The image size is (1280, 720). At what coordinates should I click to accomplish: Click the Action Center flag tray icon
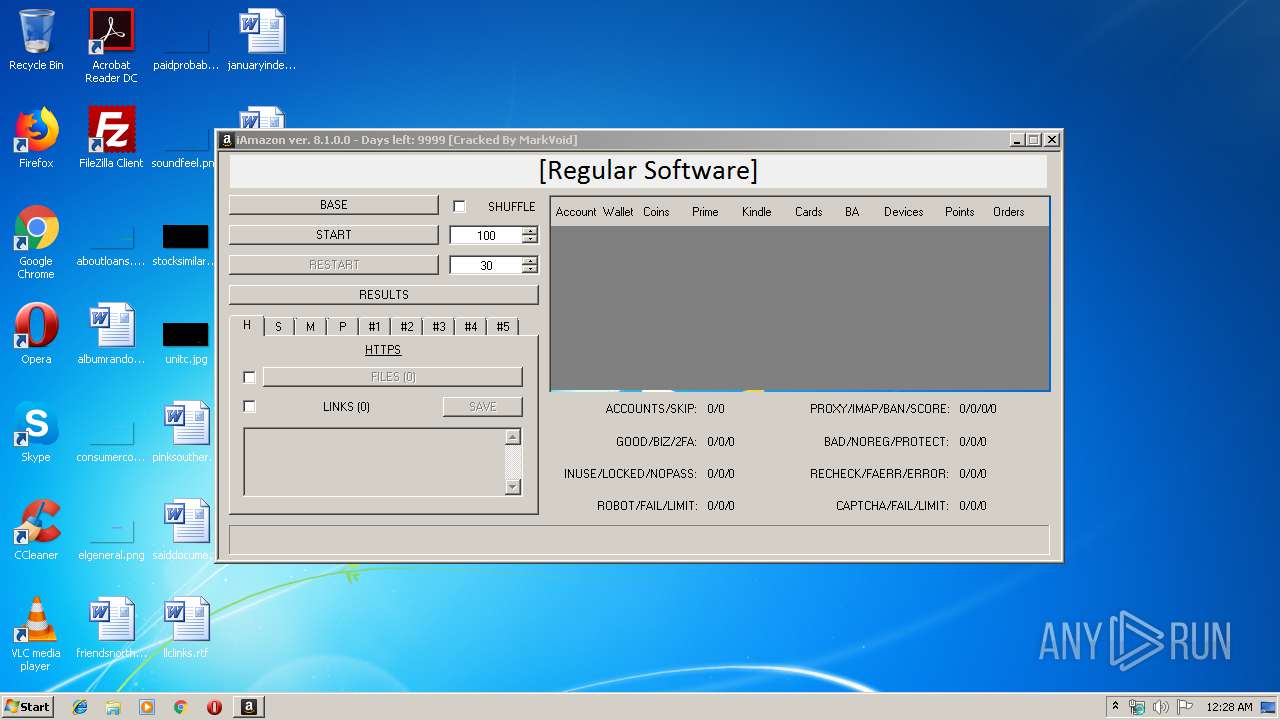(x=1185, y=707)
